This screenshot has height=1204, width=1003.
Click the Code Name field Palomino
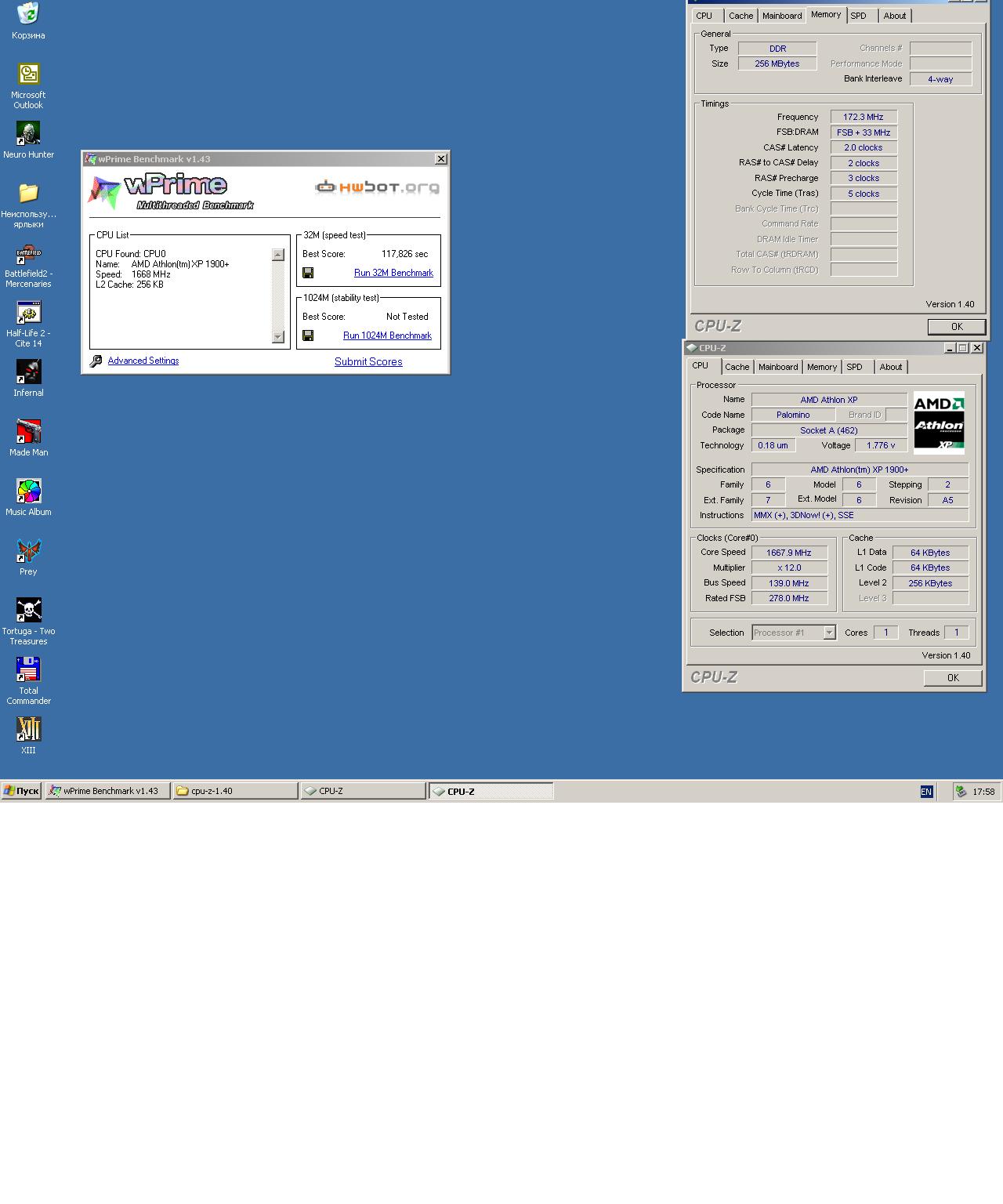pyautogui.click(x=793, y=415)
